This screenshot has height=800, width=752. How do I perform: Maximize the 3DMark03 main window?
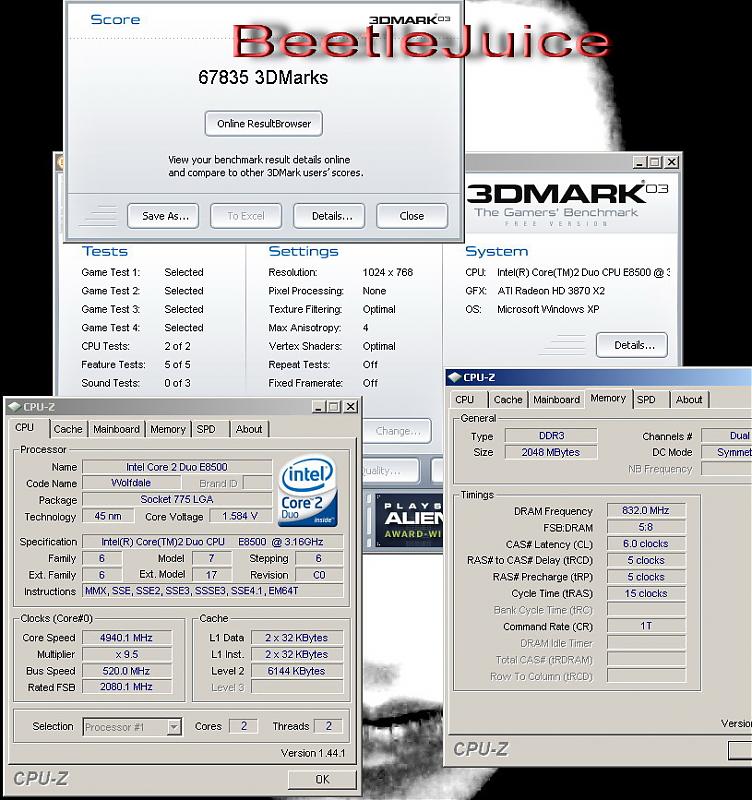tap(655, 162)
